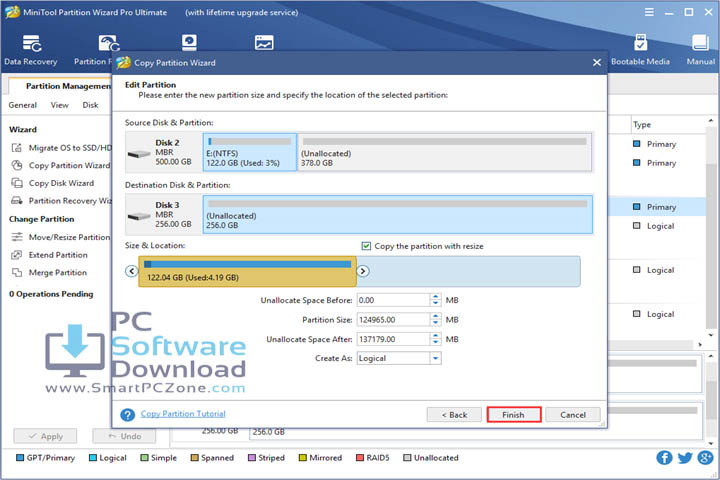720x480 pixels.
Task: Select destination Unallocated 256.0 GB block
Action: pyautogui.click(x=398, y=215)
